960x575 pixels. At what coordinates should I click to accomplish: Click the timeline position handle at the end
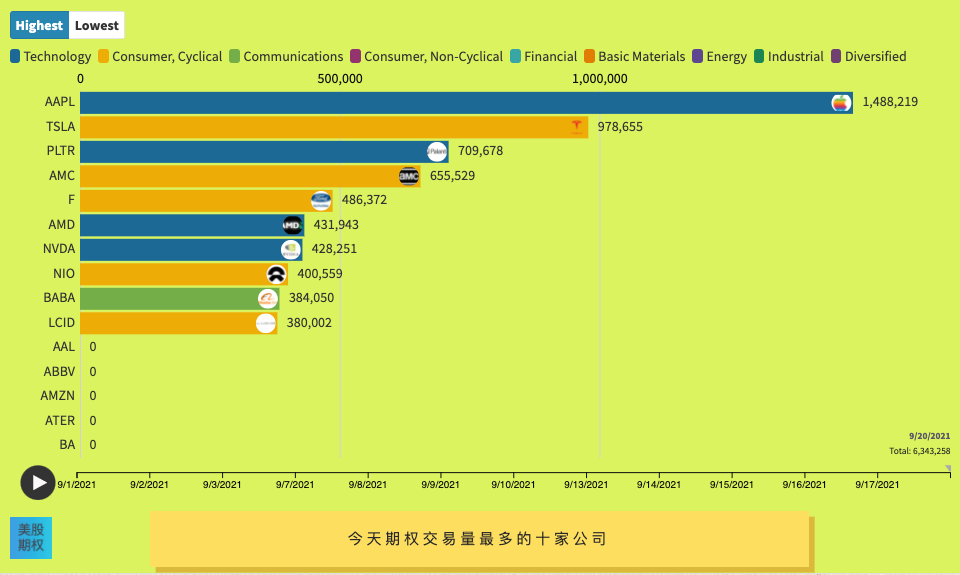click(948, 468)
